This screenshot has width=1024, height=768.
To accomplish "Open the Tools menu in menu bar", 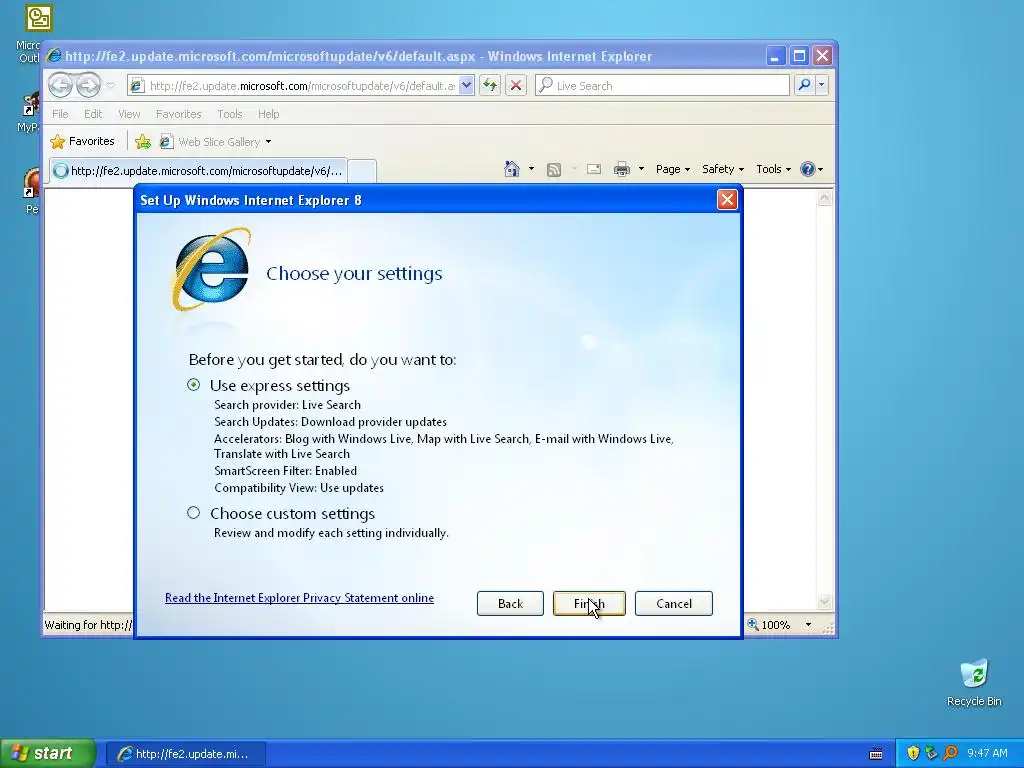I will 229,114.
